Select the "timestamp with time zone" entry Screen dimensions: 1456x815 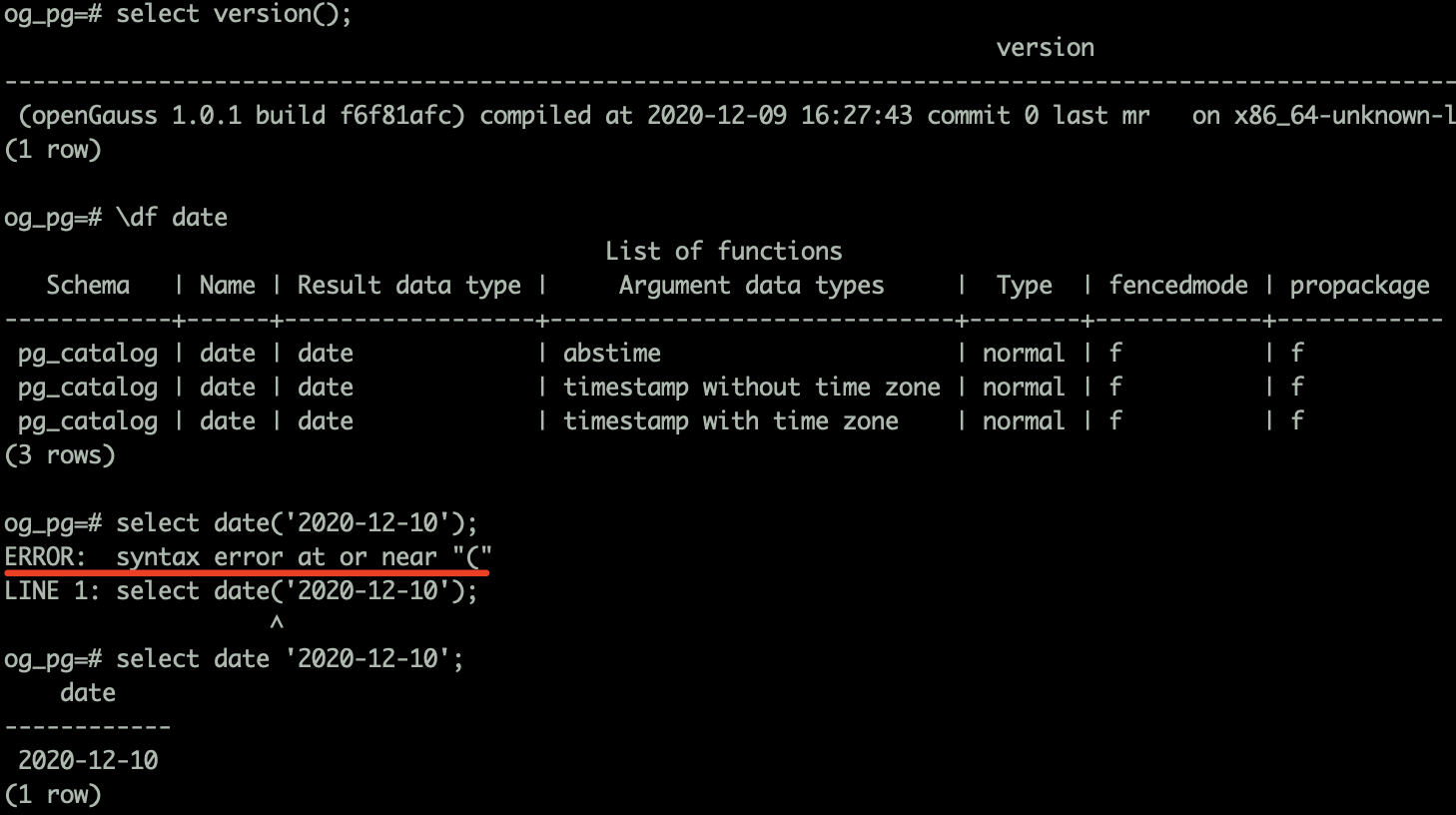(730, 421)
